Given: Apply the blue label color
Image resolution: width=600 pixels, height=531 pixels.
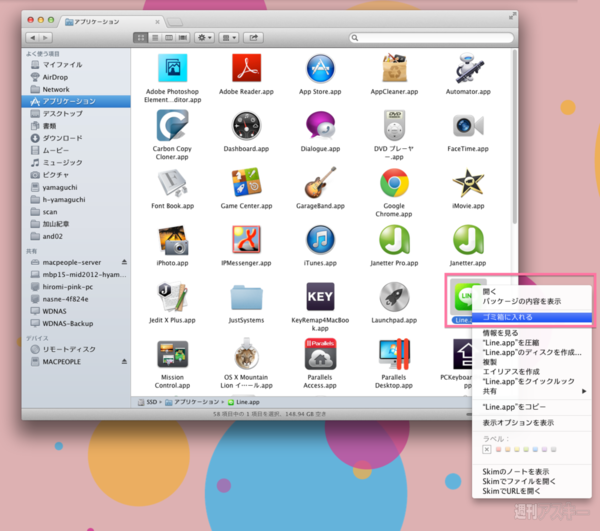Looking at the screenshot, I should pos(535,450).
